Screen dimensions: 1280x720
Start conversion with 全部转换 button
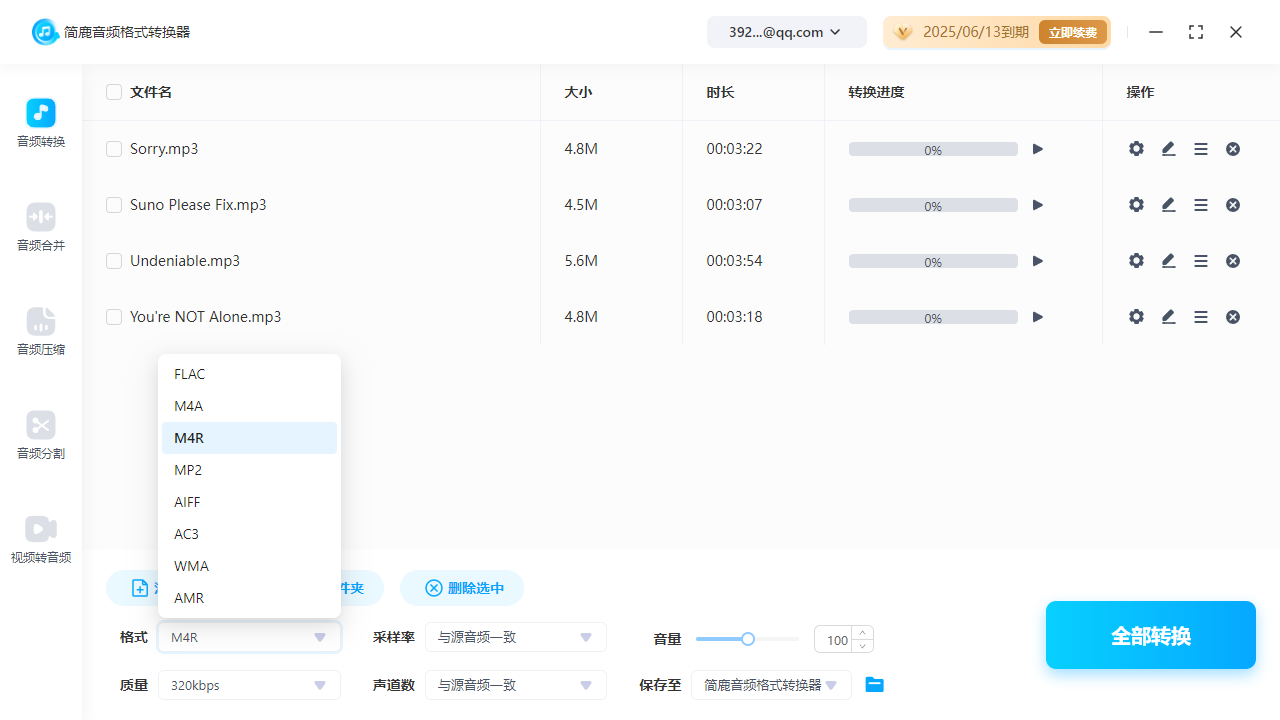click(1150, 635)
